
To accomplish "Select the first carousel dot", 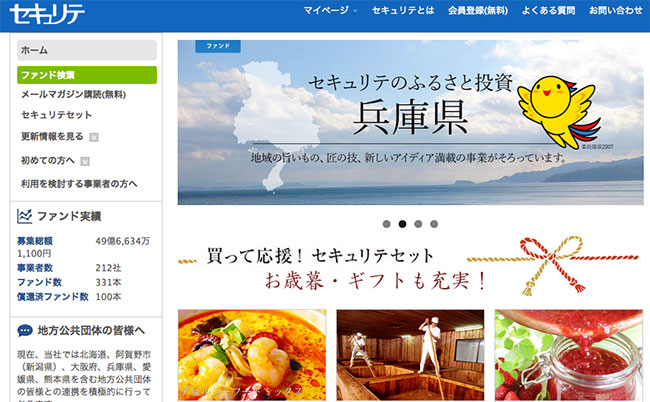I will [x=386, y=224].
